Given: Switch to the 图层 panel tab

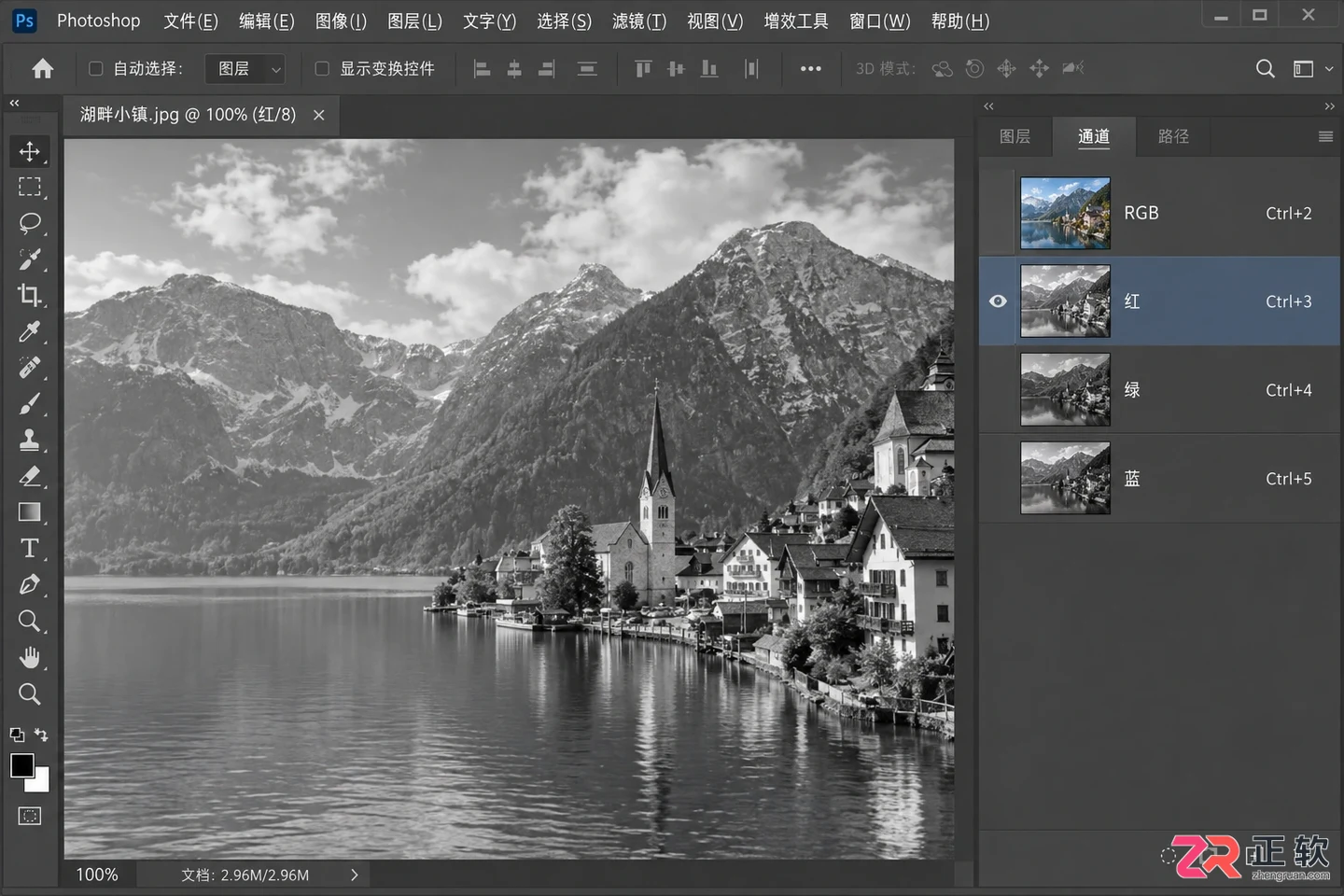Looking at the screenshot, I should [x=1015, y=136].
